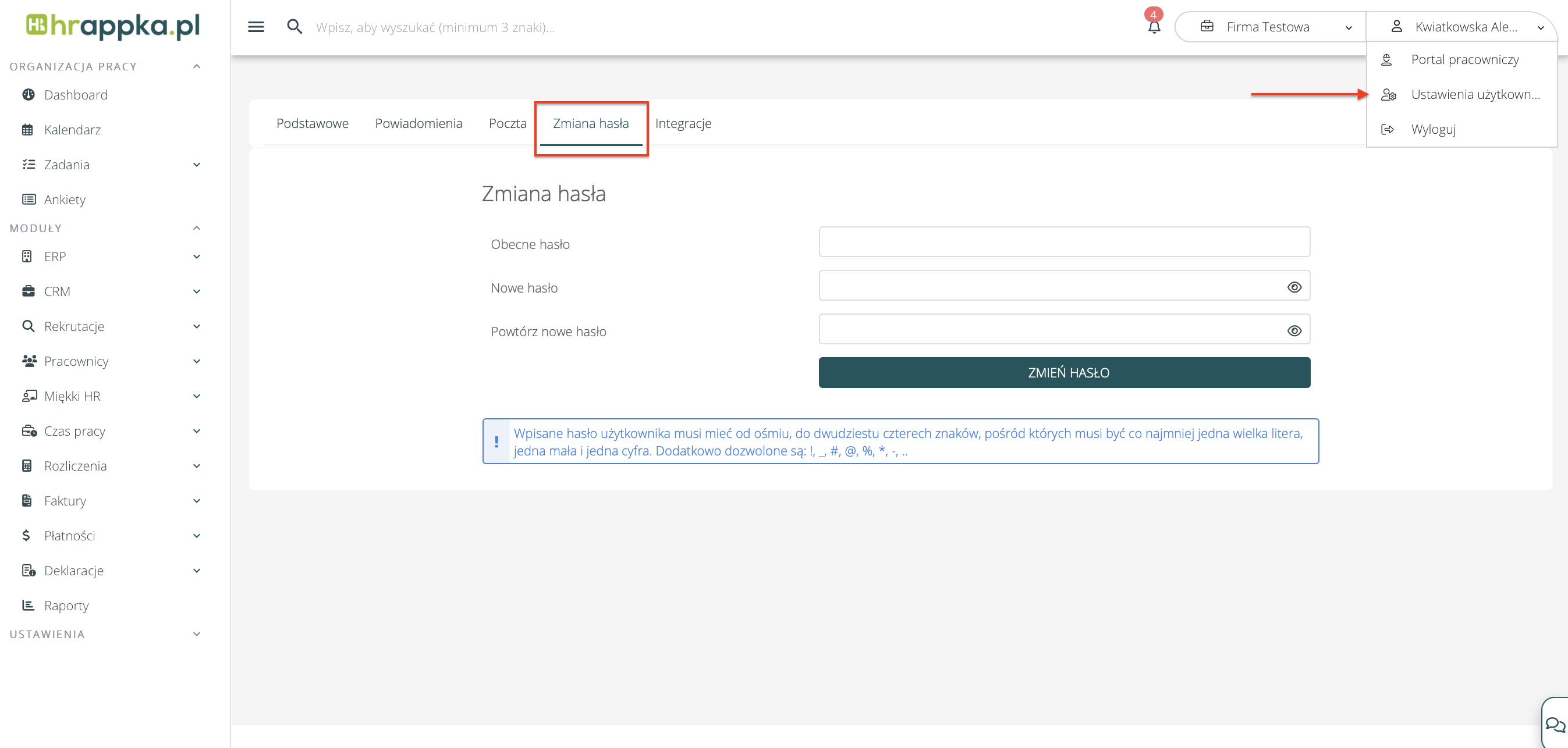Select Wyloguj from user menu

tap(1433, 129)
